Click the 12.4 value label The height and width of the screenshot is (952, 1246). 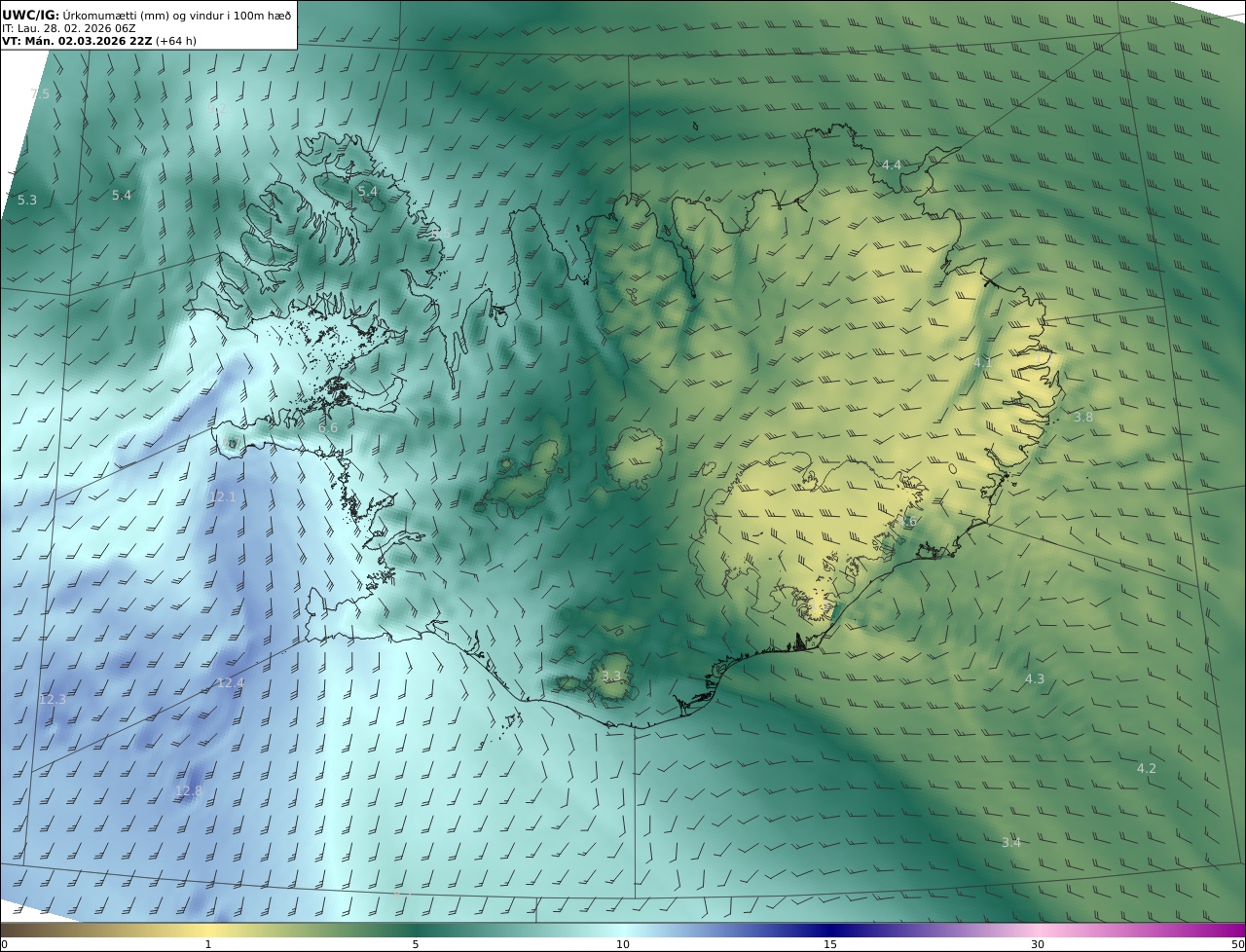coord(230,683)
